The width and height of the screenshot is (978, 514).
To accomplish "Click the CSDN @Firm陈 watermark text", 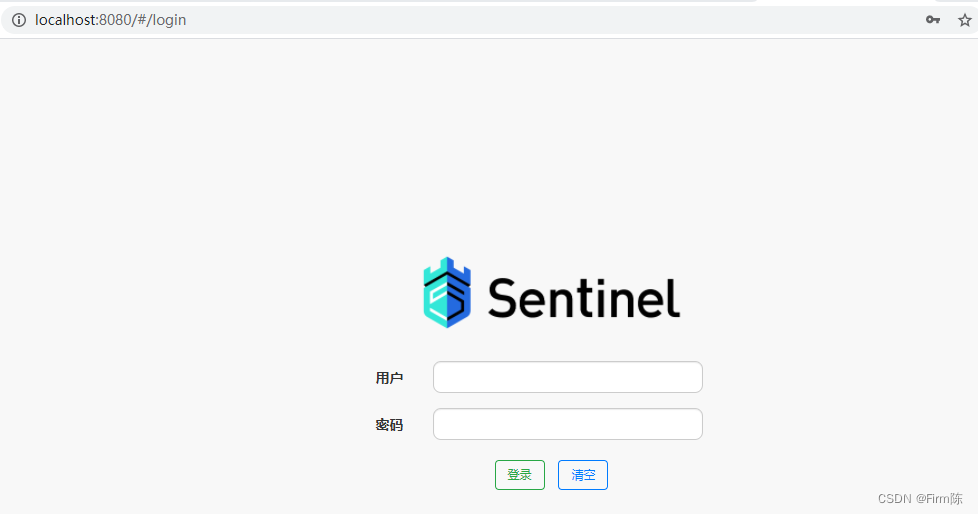I will pos(920,498).
